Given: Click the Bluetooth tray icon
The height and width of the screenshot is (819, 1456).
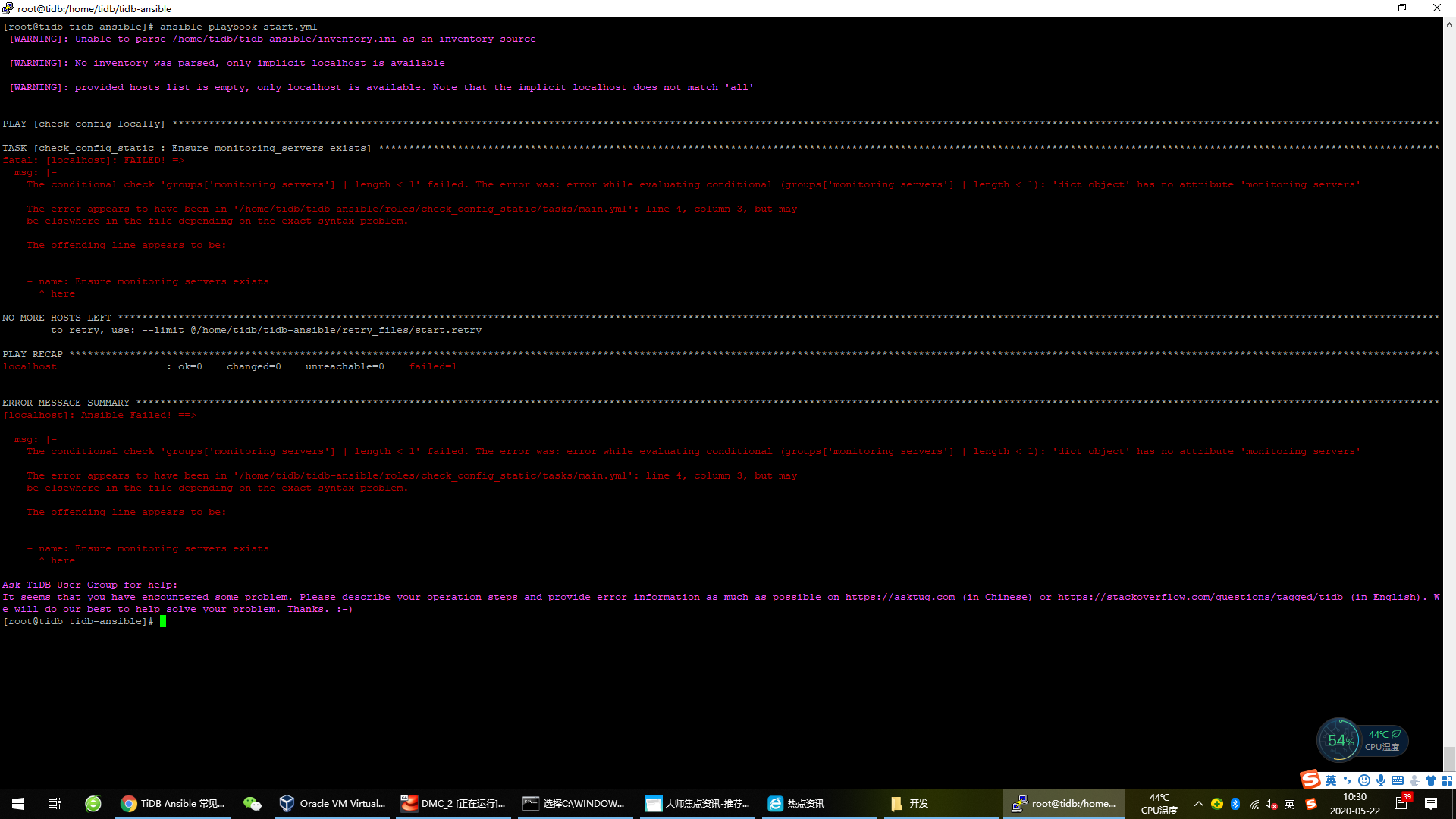Looking at the screenshot, I should click(1235, 804).
